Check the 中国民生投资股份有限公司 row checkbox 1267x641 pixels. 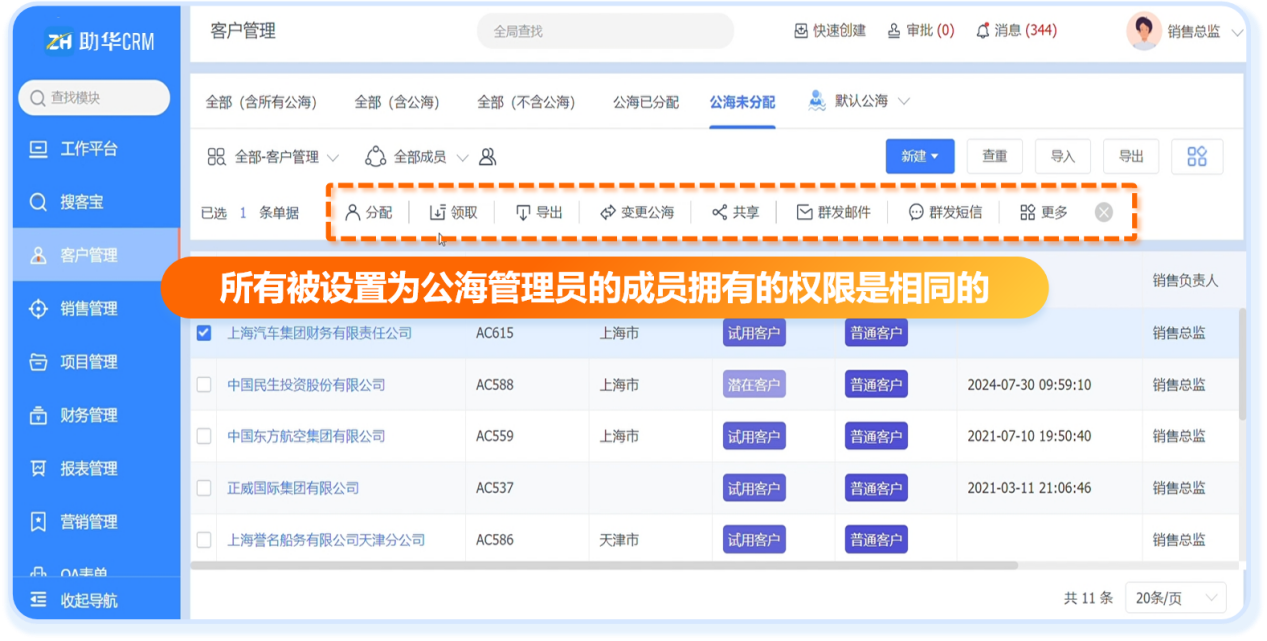pos(204,385)
